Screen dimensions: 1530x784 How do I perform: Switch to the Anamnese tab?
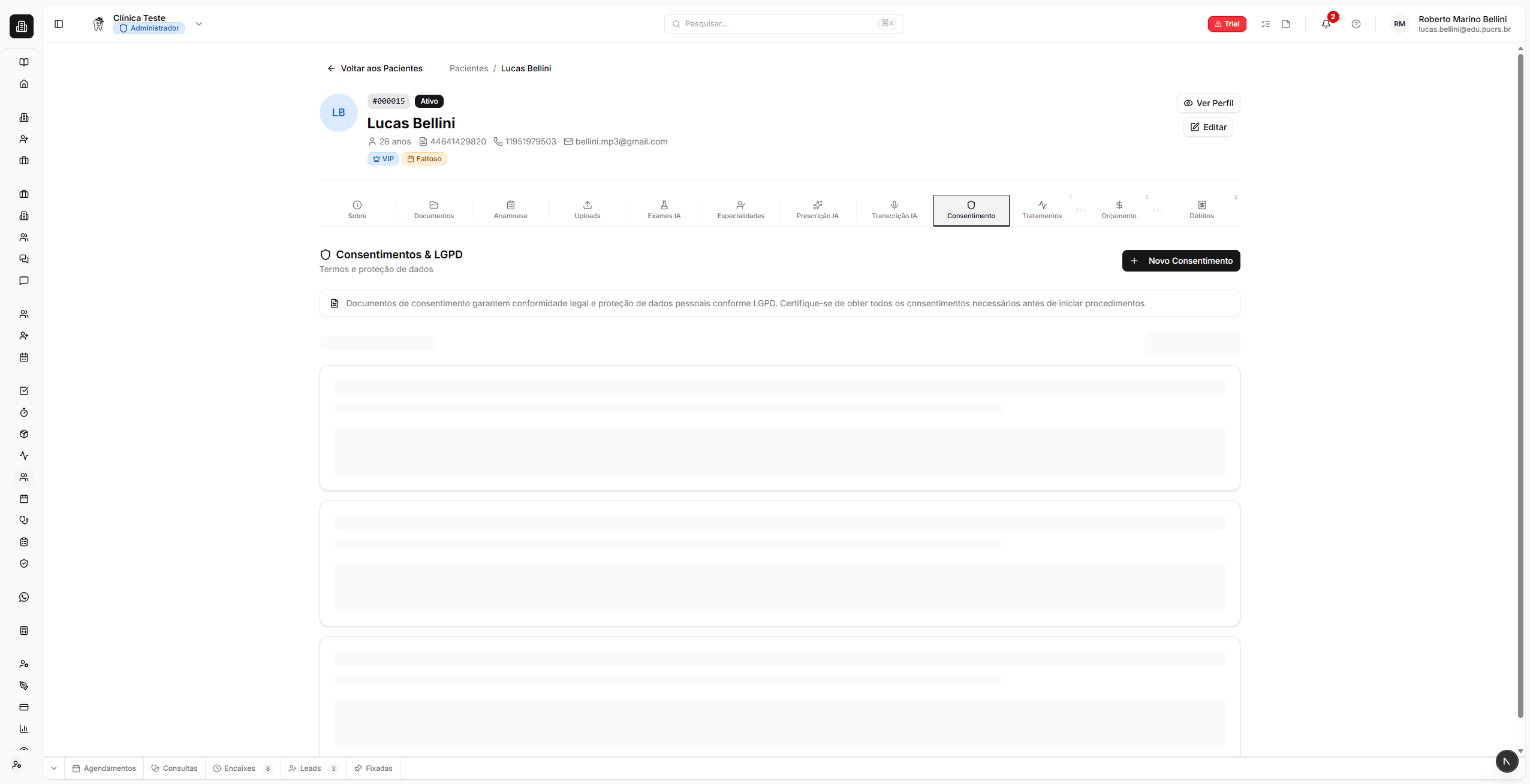510,210
